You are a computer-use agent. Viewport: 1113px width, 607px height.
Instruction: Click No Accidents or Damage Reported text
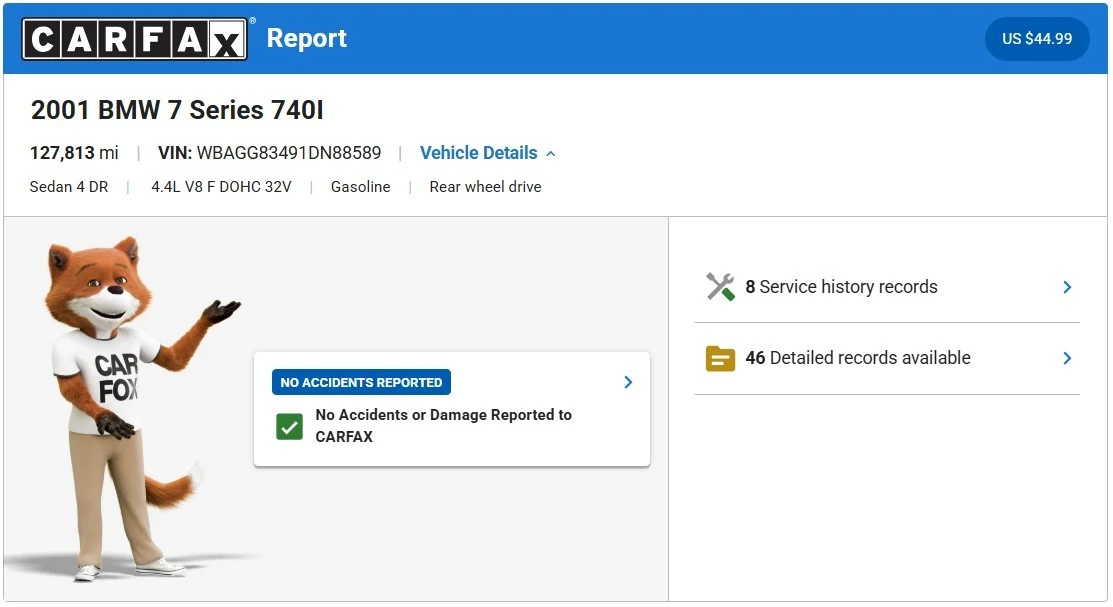point(444,425)
